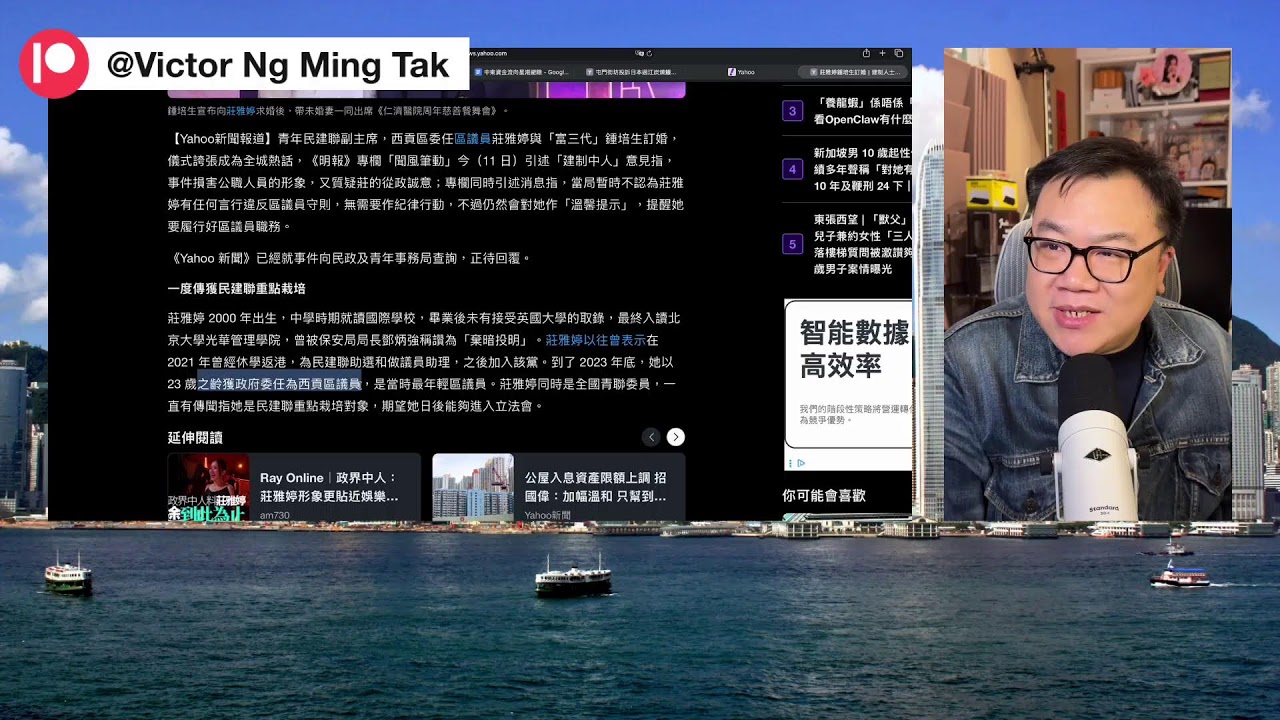Click the Patreon logo icon
Screen dimensions: 1280x720
tap(54, 64)
